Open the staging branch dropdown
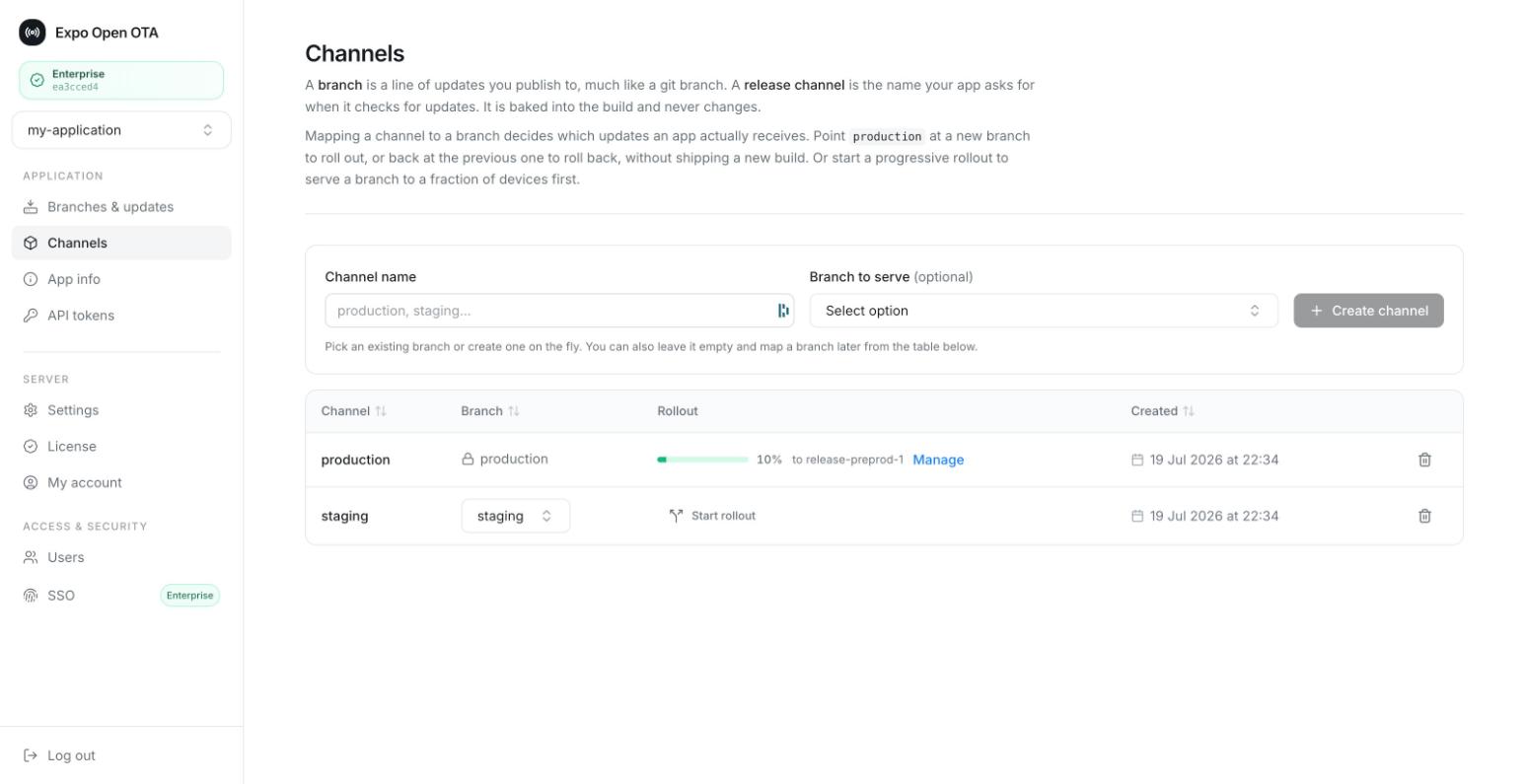Screen dimensions: 1525x784 (516, 516)
